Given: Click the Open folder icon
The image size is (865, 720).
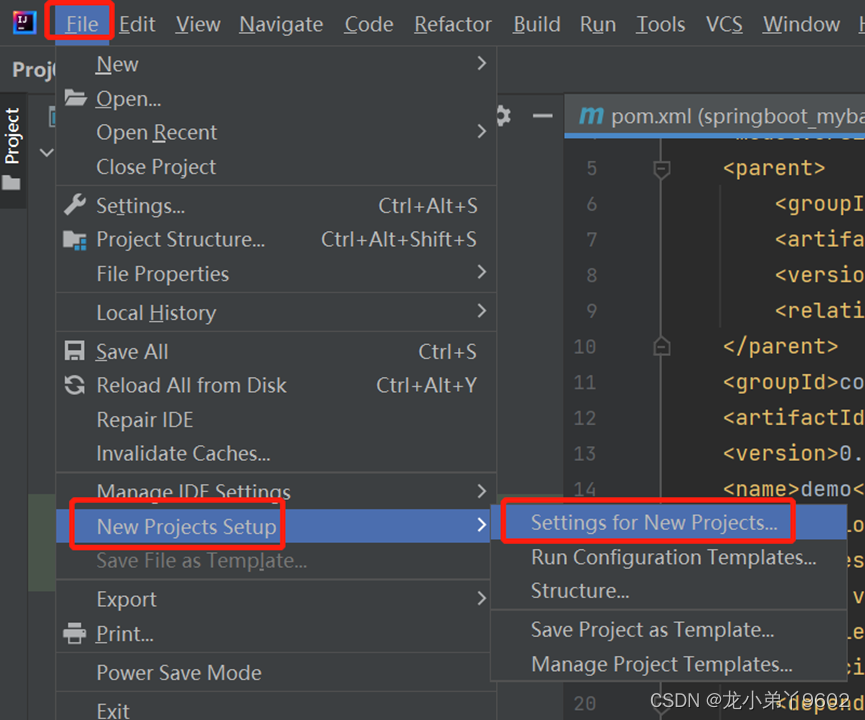Looking at the screenshot, I should [x=75, y=98].
